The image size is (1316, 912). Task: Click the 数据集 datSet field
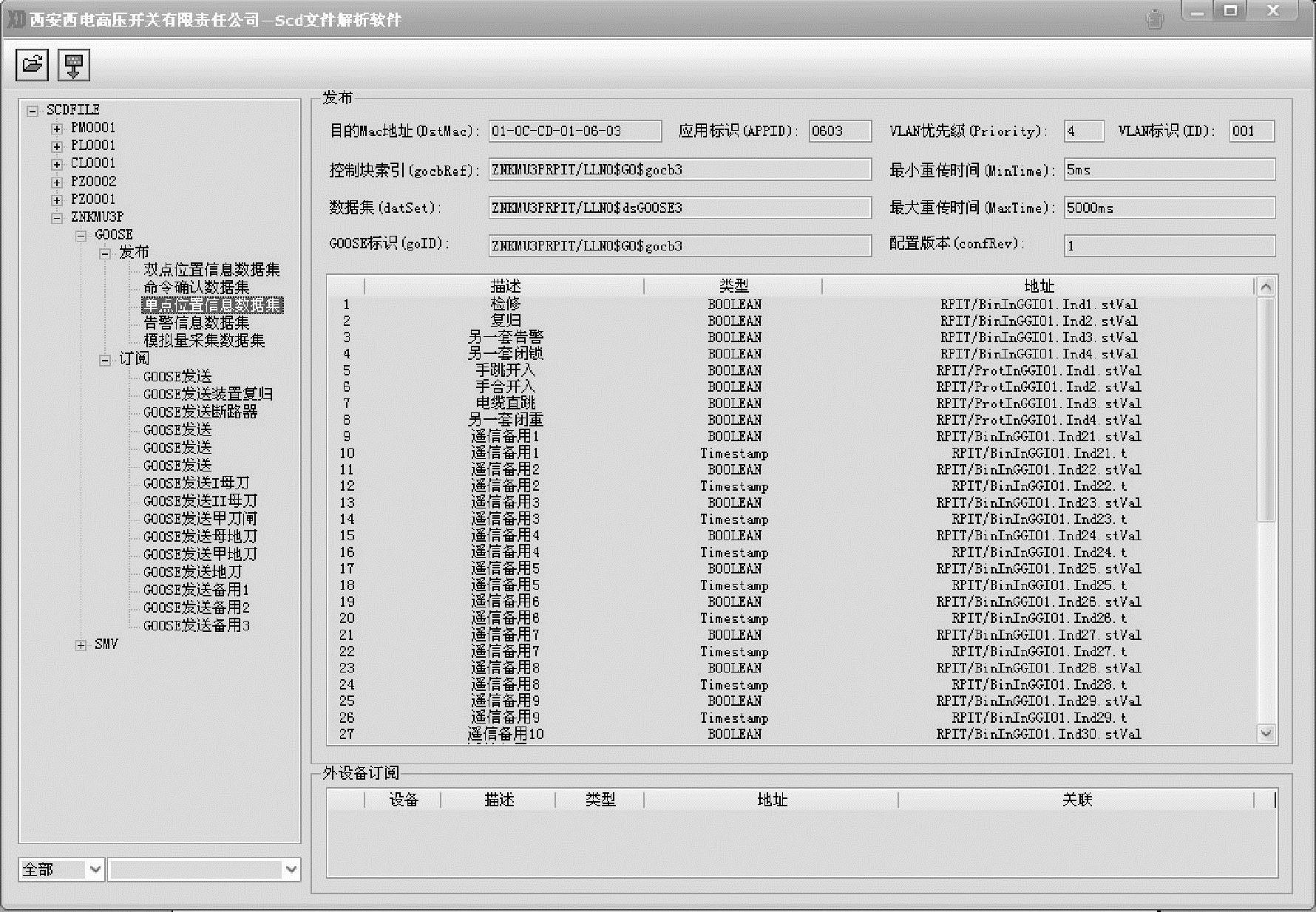pos(680,208)
